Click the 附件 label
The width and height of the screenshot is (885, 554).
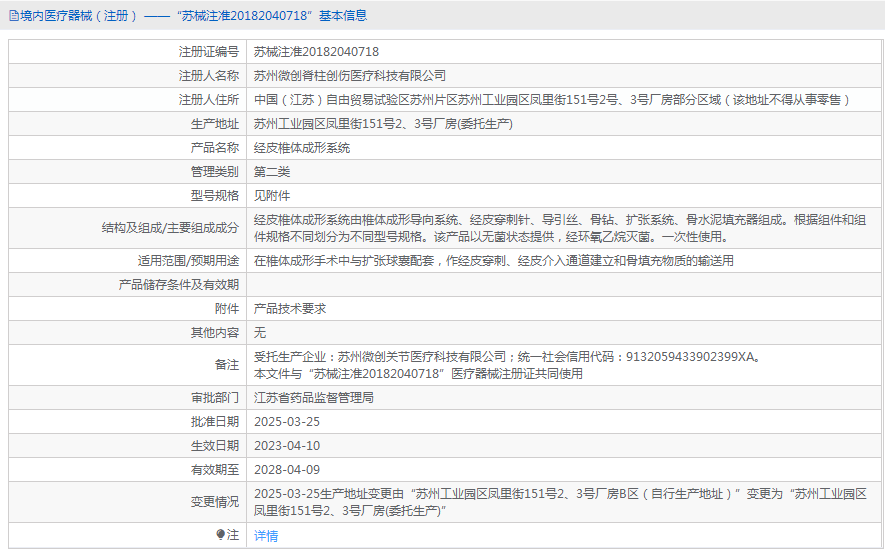[227, 309]
